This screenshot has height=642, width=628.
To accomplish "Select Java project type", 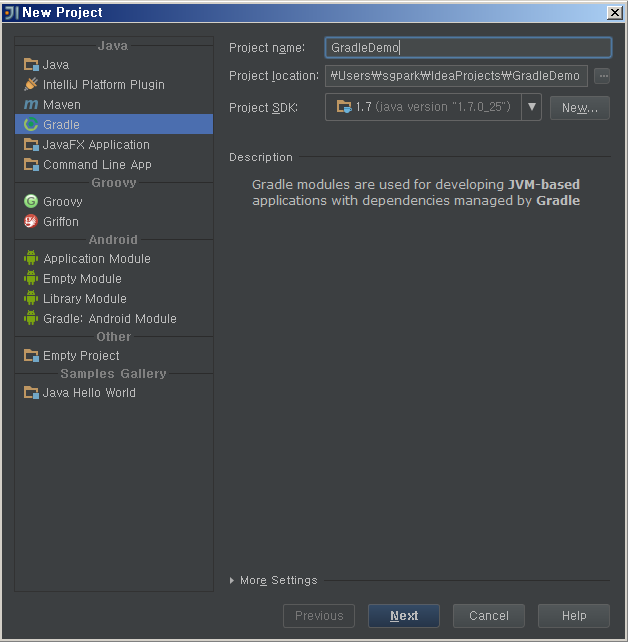I will point(114,65).
